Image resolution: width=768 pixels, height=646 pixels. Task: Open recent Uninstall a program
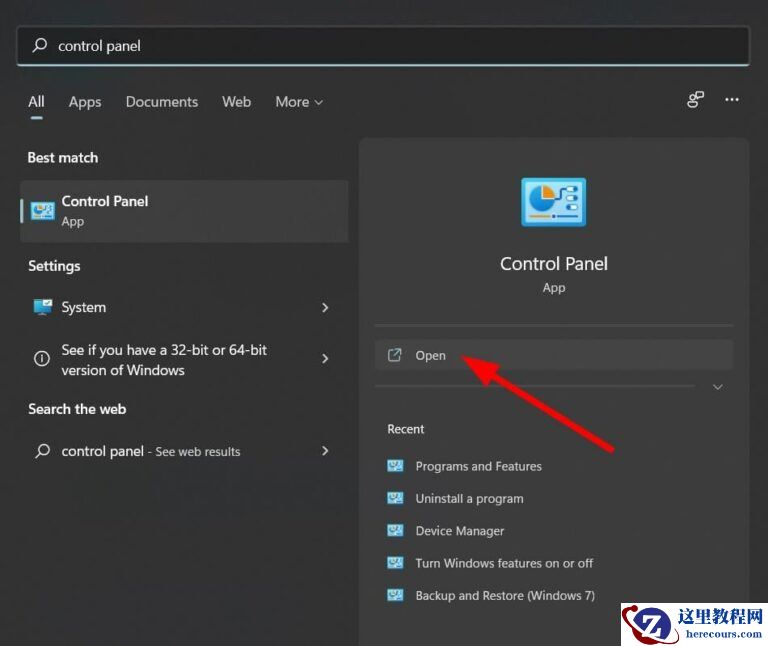[x=469, y=499]
